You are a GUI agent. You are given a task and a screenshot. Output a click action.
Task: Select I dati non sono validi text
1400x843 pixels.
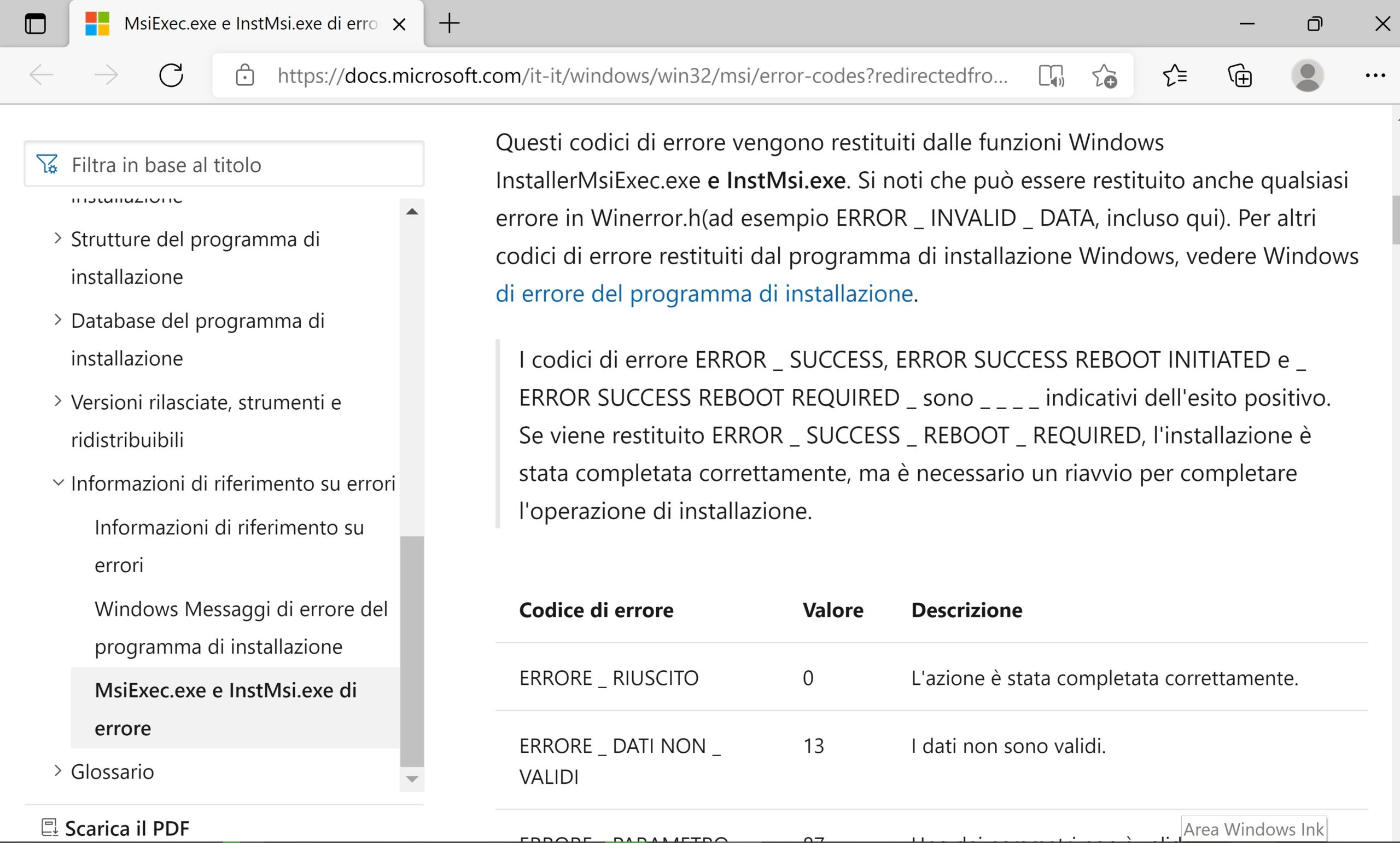pyautogui.click(x=1008, y=745)
